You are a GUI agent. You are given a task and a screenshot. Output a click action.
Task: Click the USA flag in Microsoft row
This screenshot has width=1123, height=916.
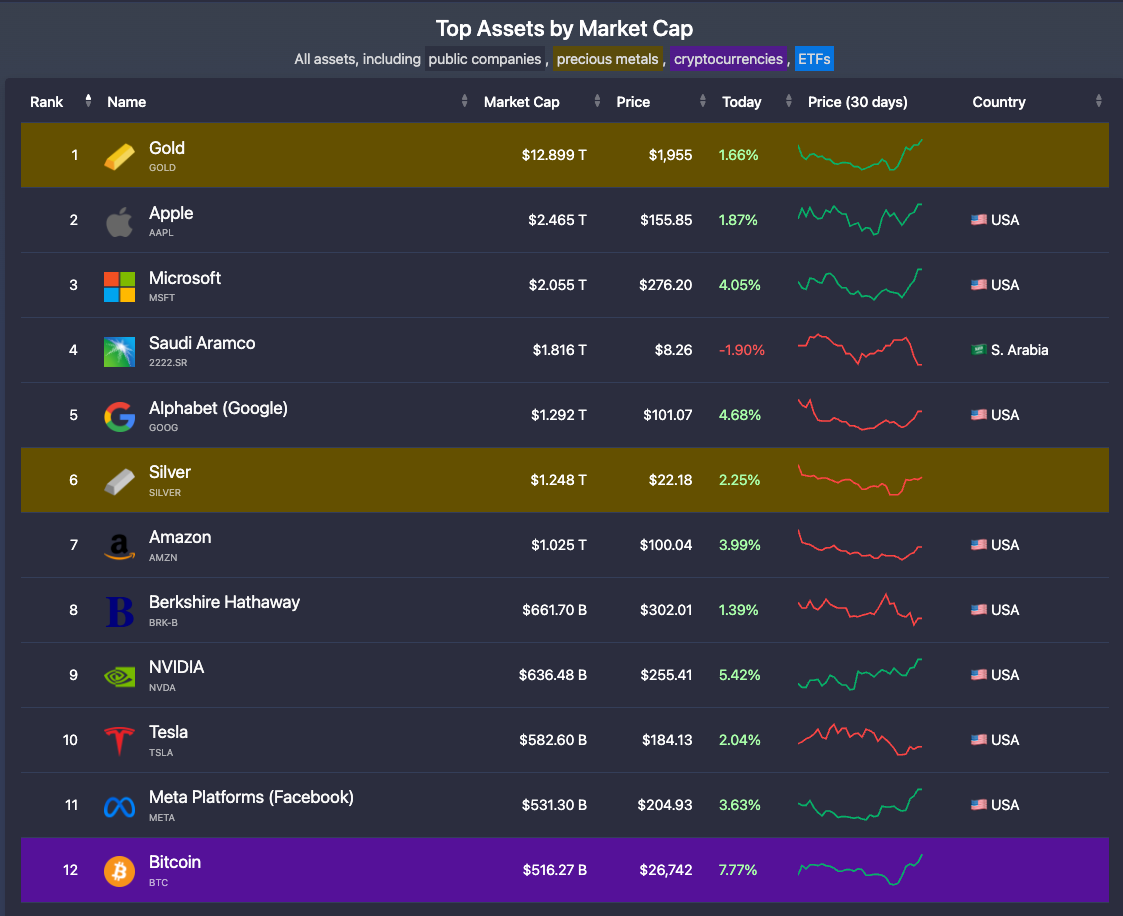point(978,285)
